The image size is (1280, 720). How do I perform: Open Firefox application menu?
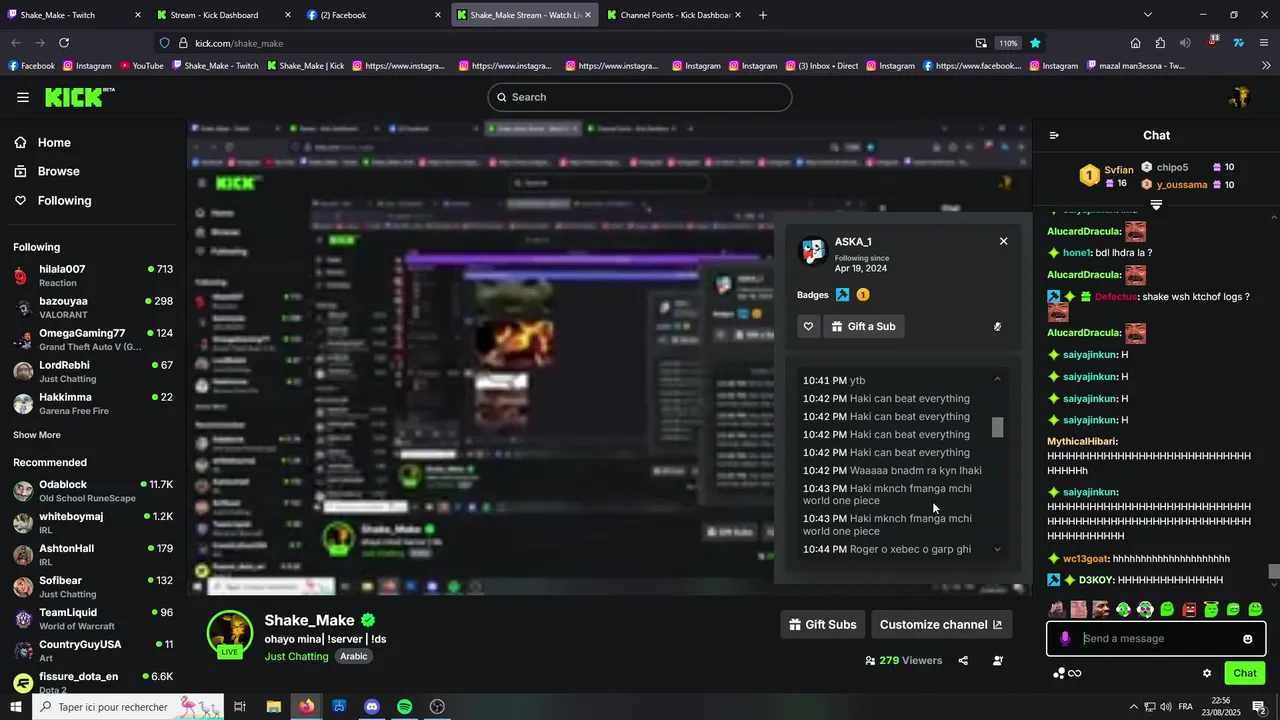[1264, 43]
